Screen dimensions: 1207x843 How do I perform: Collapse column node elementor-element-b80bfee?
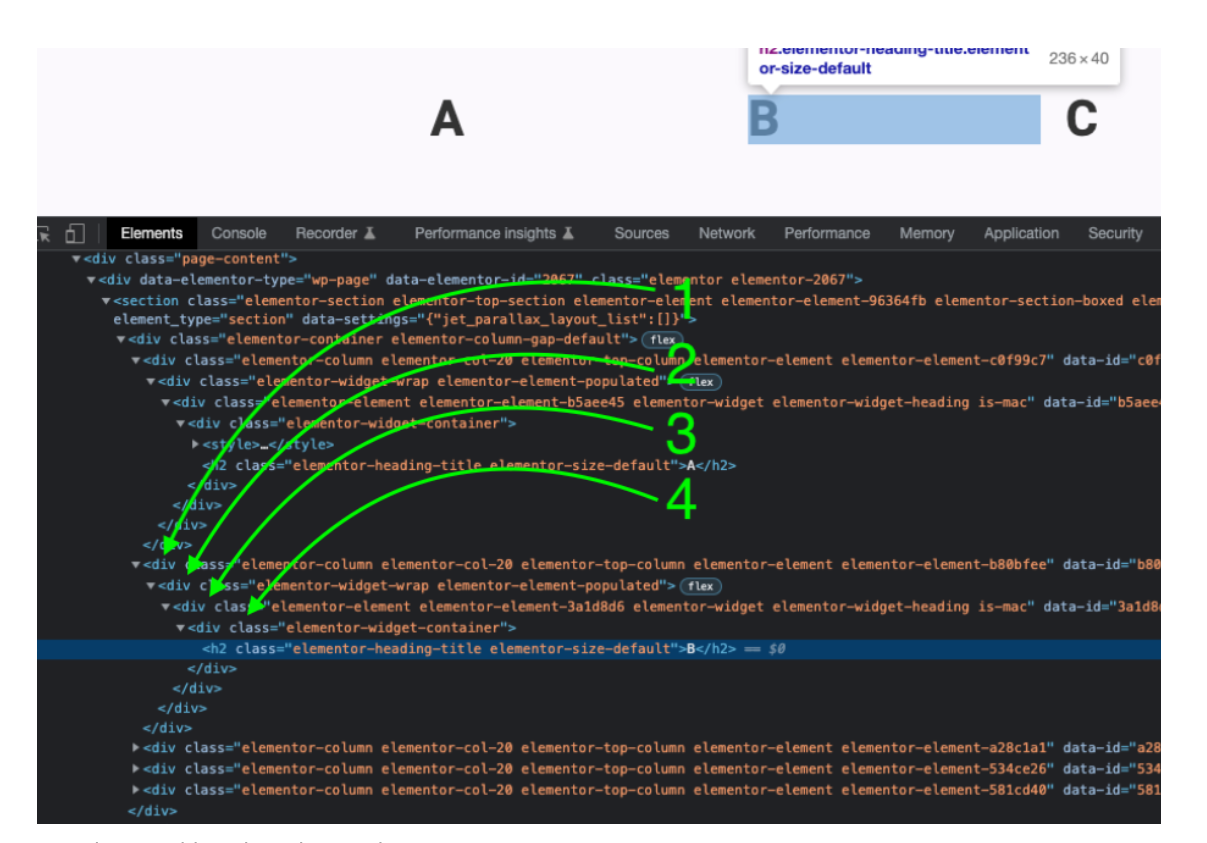(x=136, y=565)
